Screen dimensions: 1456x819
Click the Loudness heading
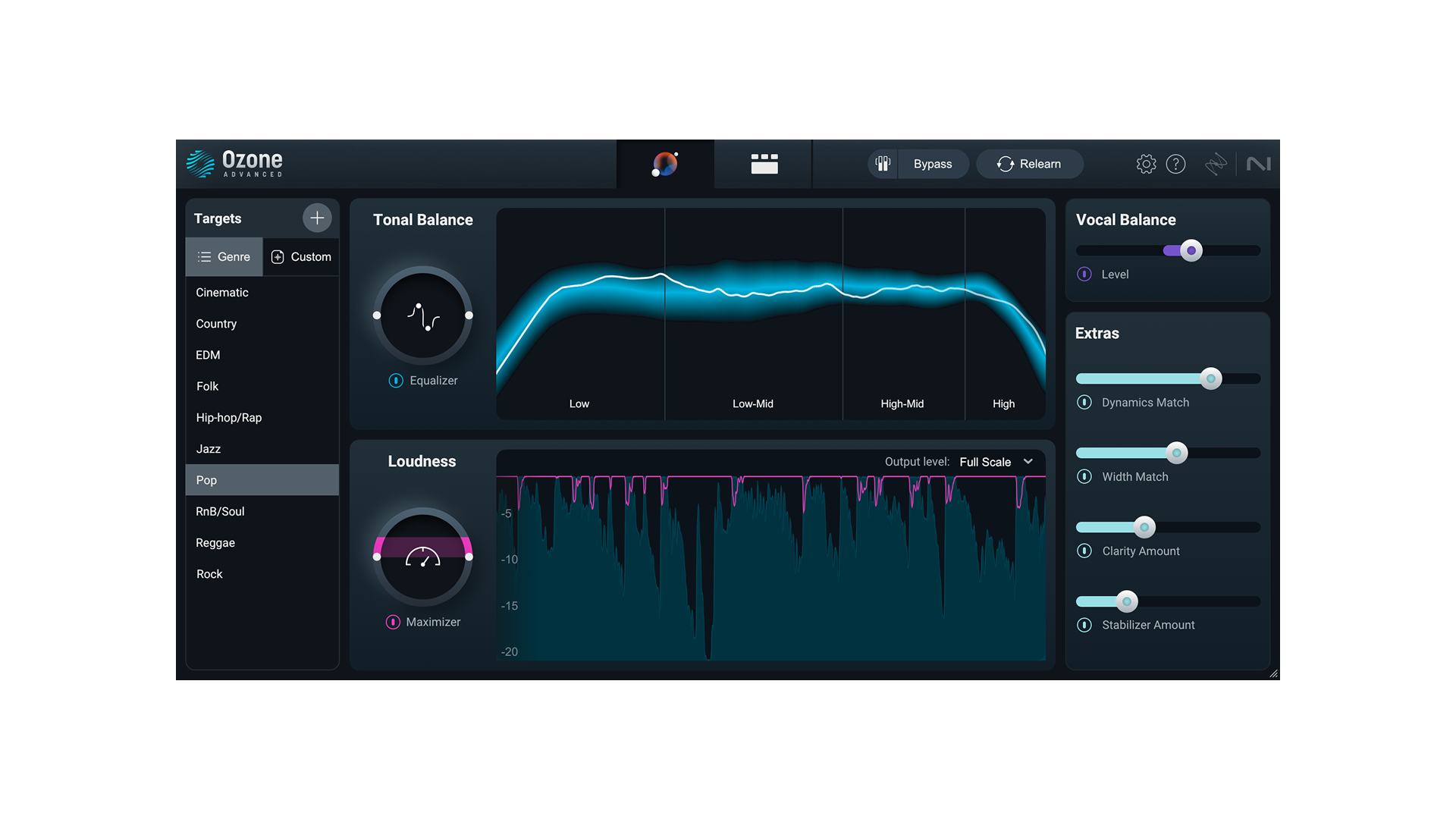tap(422, 462)
